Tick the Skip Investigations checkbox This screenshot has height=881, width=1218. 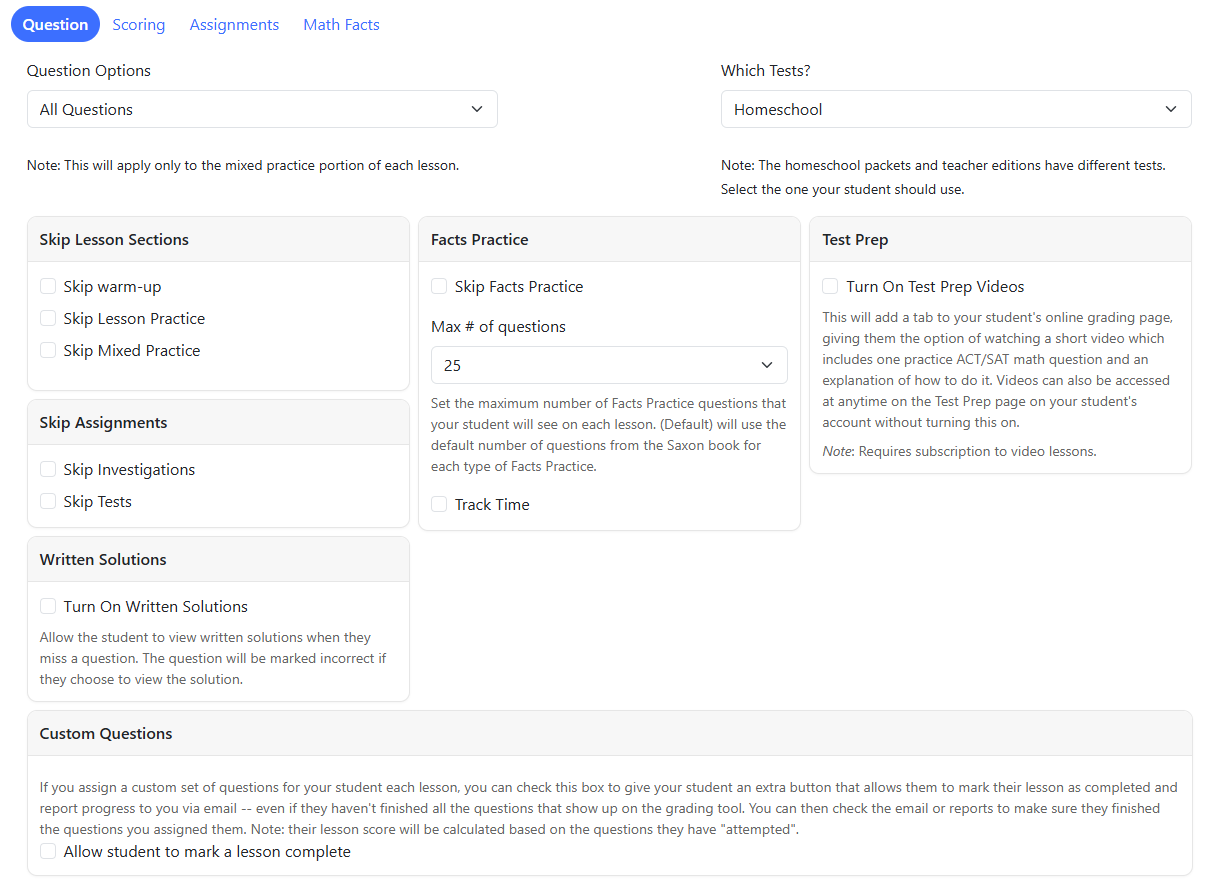click(48, 469)
